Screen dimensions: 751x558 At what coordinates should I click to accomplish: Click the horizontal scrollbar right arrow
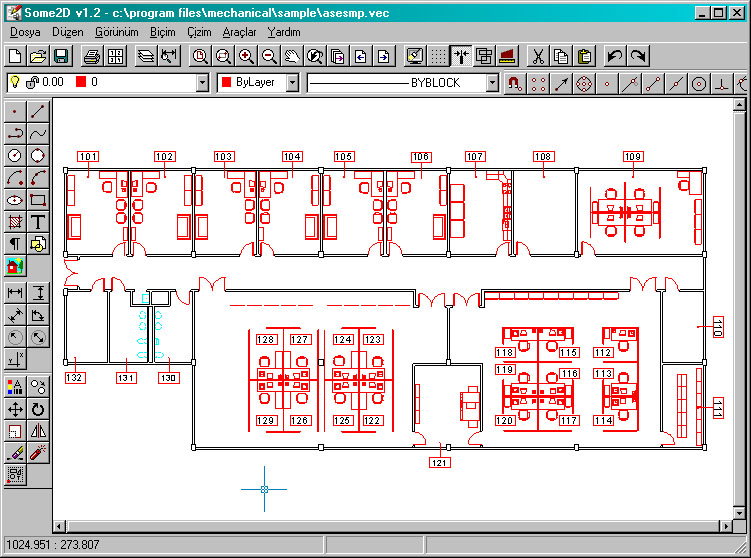tap(726, 526)
